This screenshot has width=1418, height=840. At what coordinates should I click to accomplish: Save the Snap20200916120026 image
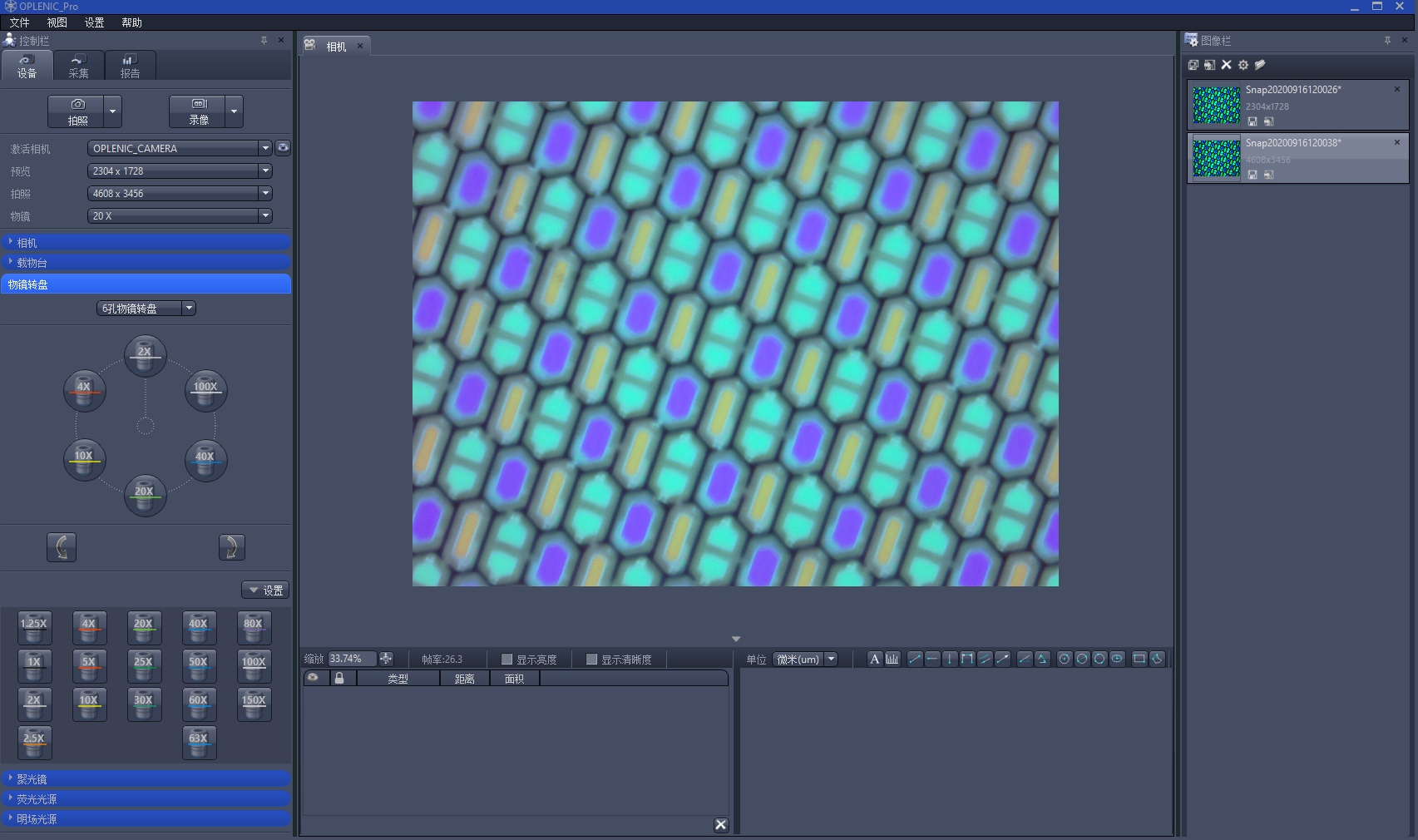point(1252,121)
